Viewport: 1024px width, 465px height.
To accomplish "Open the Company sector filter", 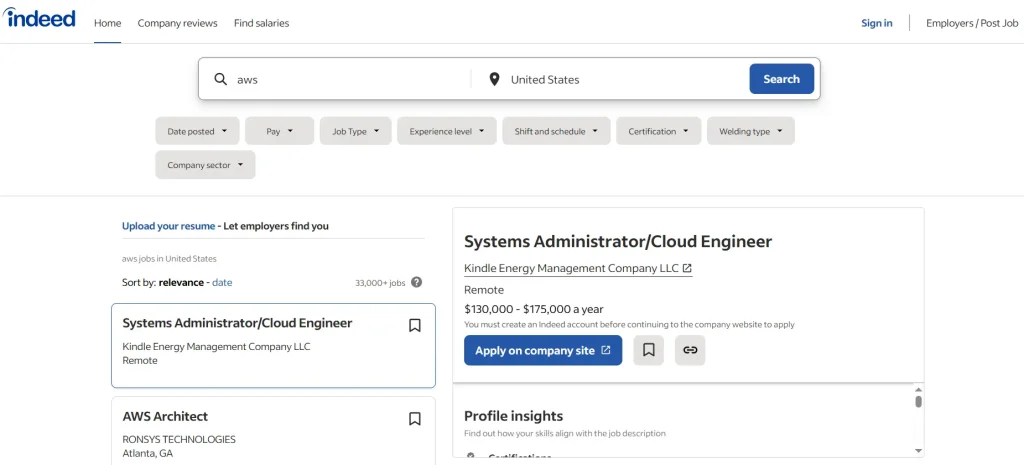I will [205, 165].
